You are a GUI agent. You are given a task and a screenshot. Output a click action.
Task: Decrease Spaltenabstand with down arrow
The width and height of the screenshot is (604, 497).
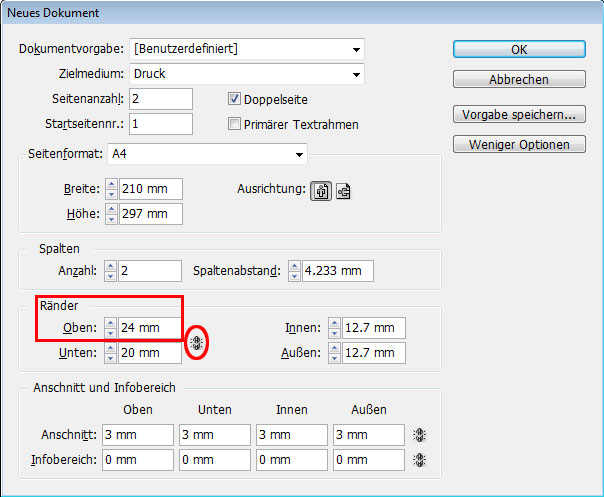pos(294,276)
